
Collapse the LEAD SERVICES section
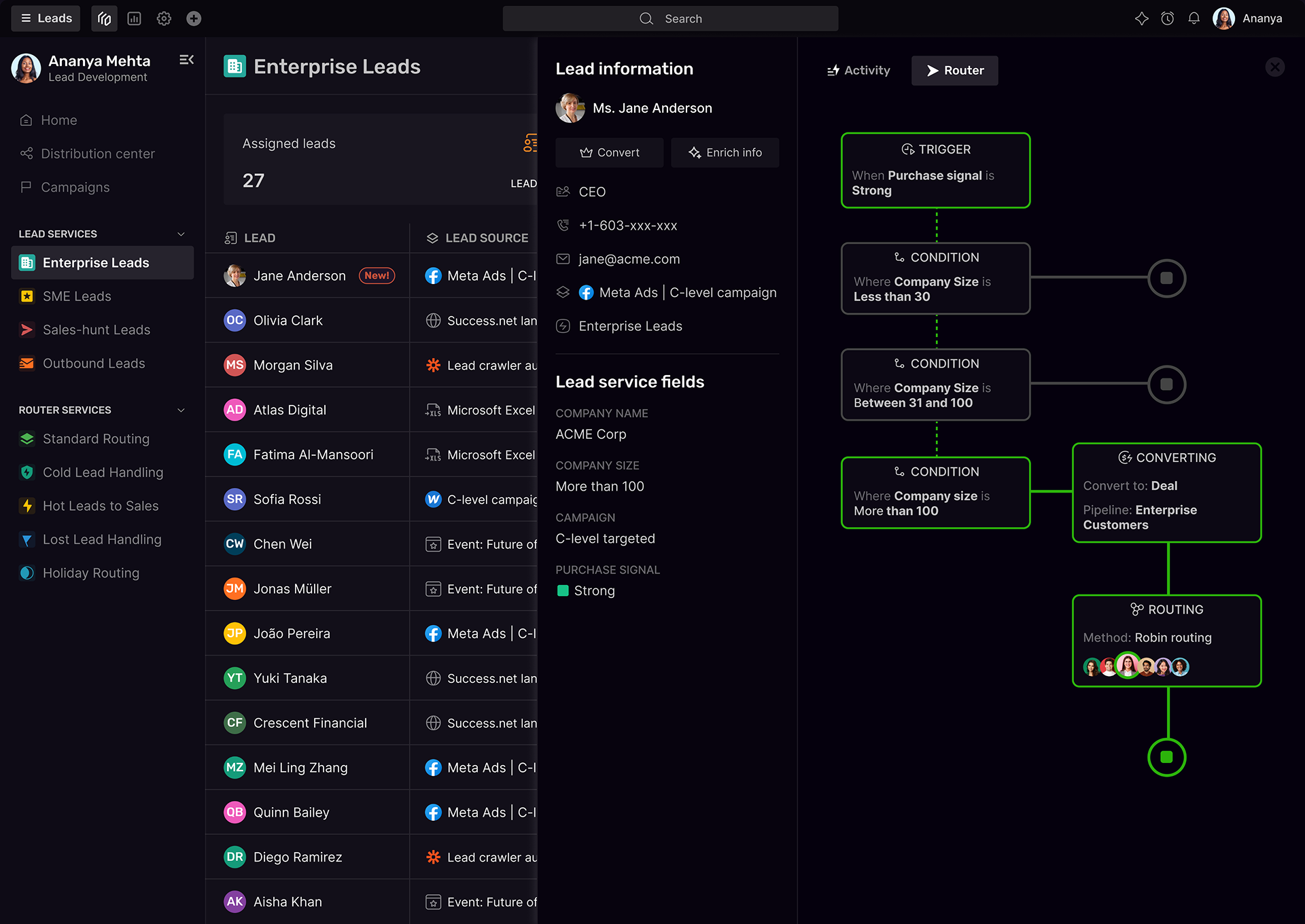[181, 234]
